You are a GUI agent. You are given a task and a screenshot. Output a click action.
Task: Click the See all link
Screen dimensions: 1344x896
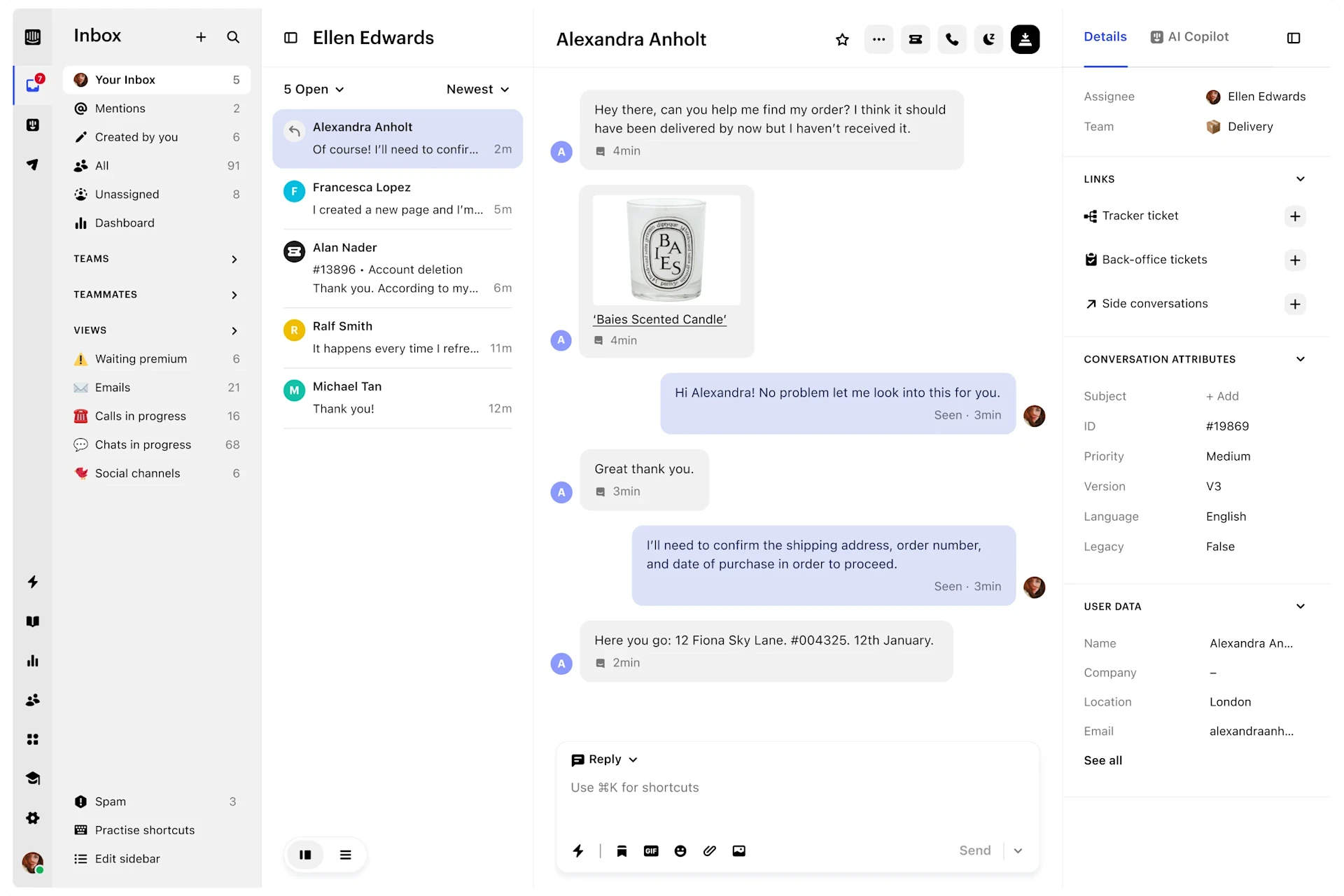[1102, 760]
